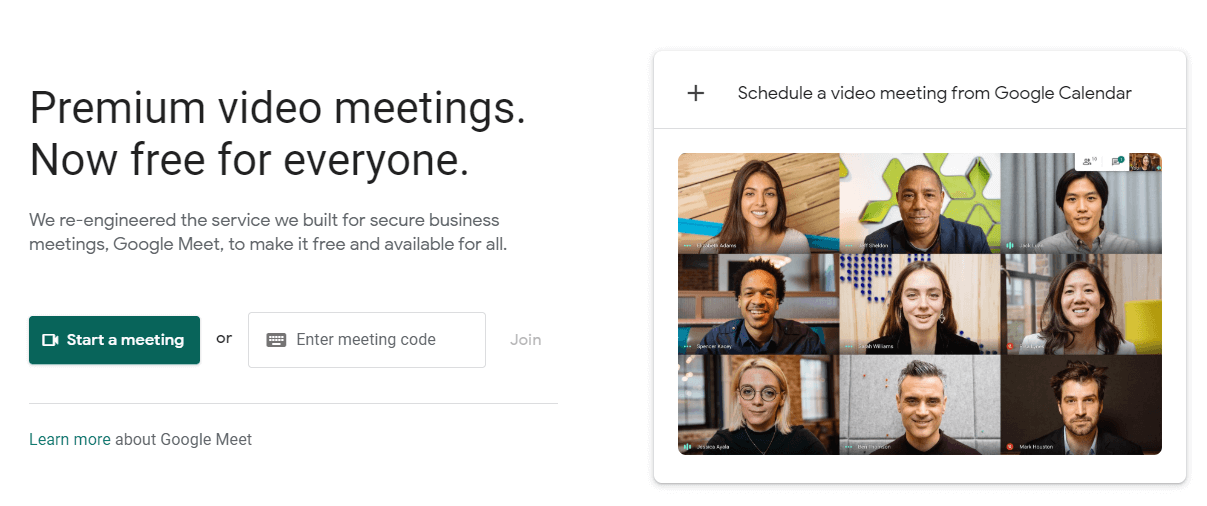Select Jessica Ayala's video tile
Viewport: 1207px width, 506px height.
click(759, 404)
